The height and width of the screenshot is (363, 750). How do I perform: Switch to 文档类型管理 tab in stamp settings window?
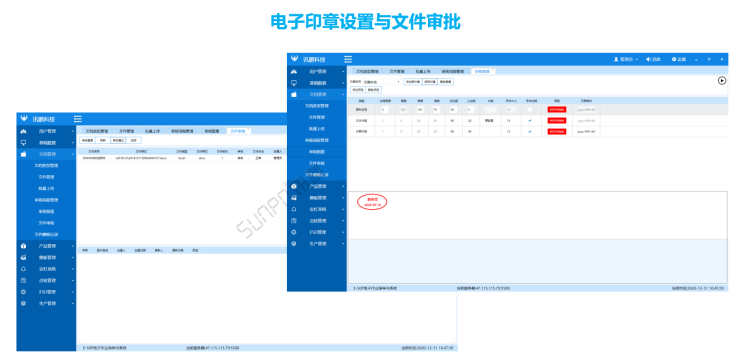pyautogui.click(x=367, y=71)
